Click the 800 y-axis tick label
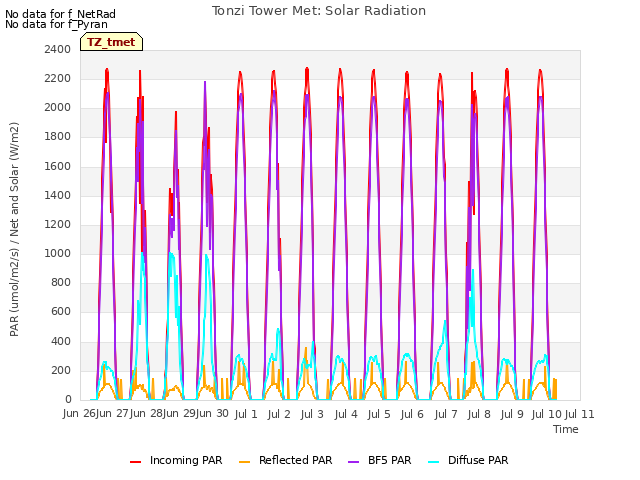The height and width of the screenshot is (480, 640). pos(61,282)
